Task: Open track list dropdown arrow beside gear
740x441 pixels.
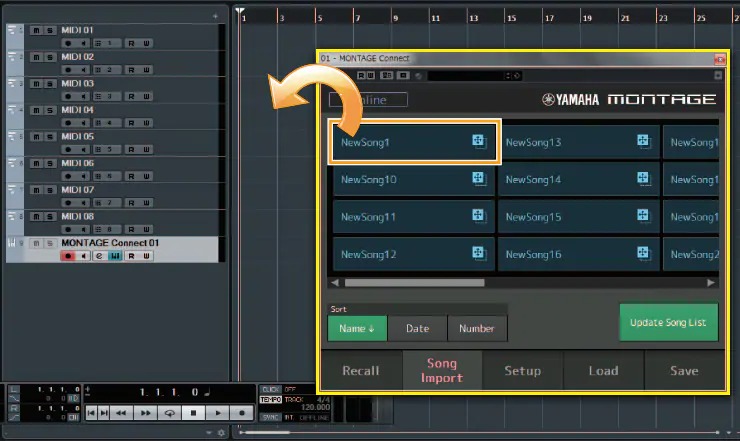Action: click(x=209, y=433)
